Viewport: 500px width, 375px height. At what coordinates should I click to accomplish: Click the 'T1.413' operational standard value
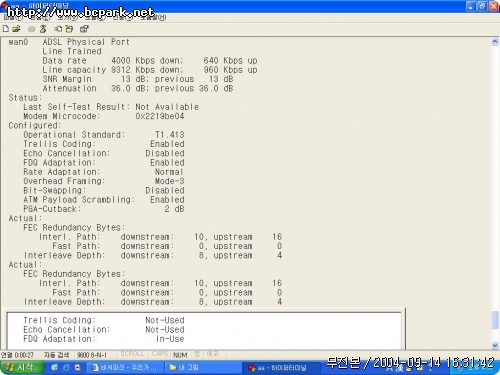point(170,135)
